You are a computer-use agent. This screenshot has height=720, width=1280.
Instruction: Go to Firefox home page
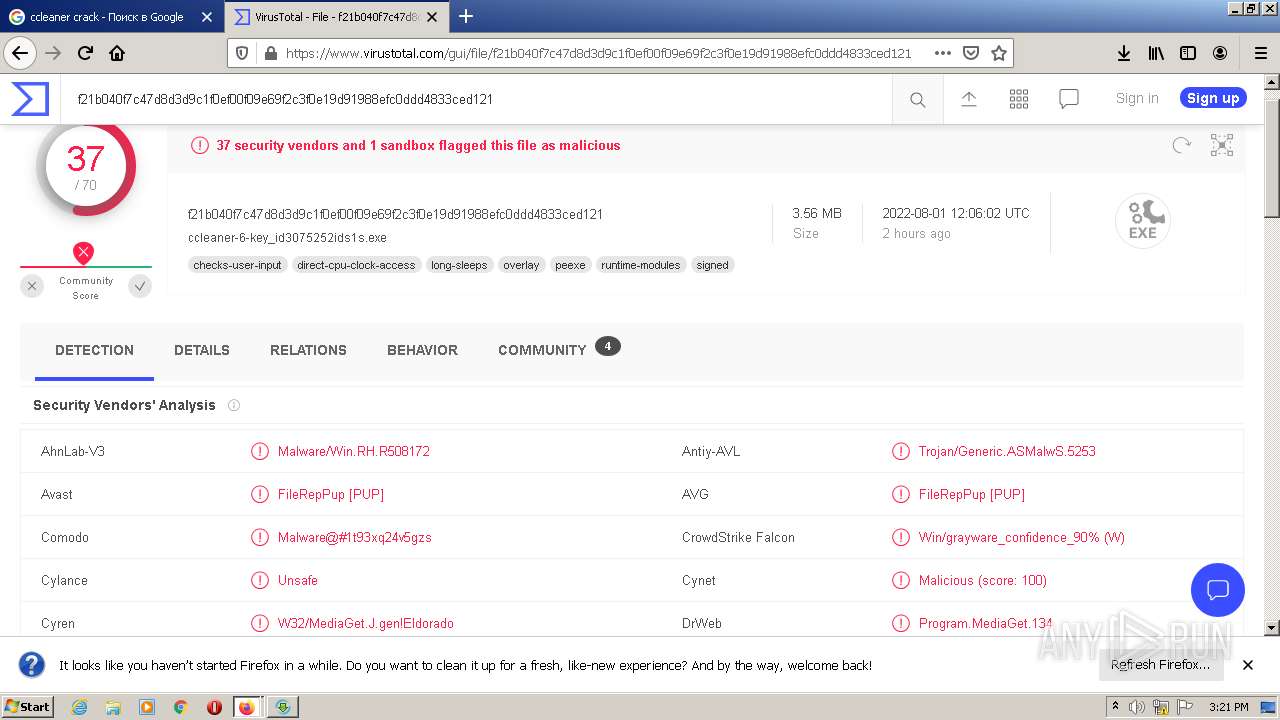click(x=117, y=53)
